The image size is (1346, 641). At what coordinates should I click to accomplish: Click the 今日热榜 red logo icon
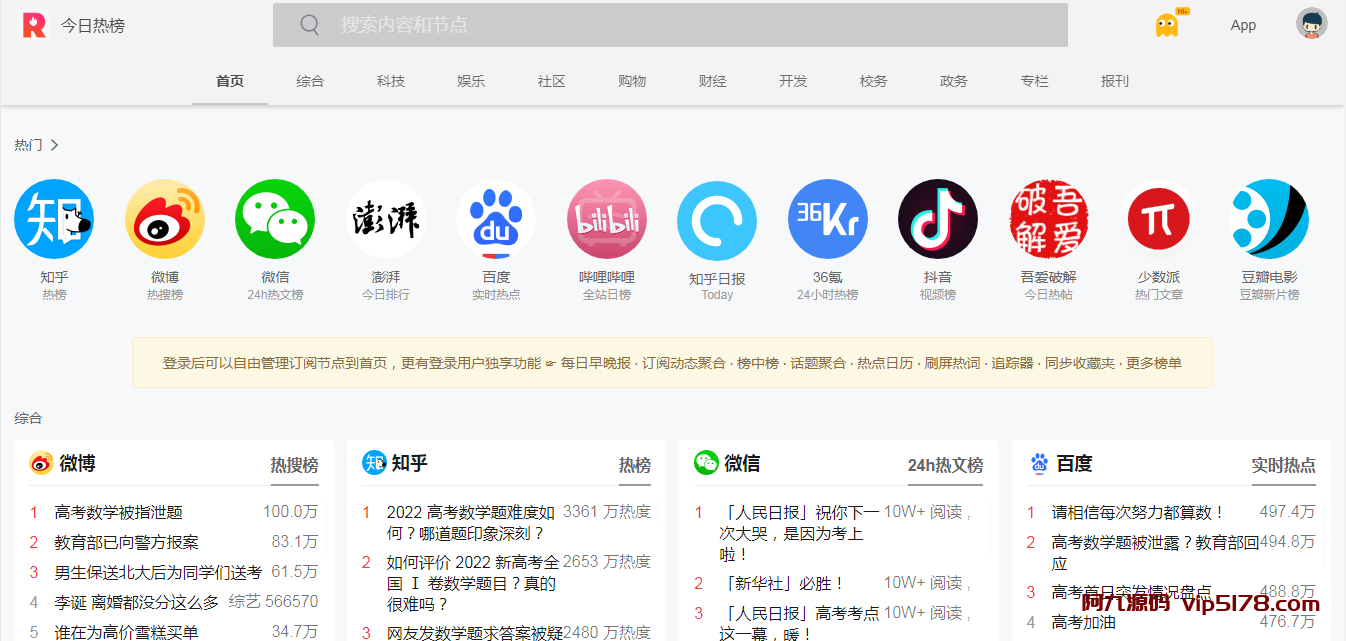(34, 25)
